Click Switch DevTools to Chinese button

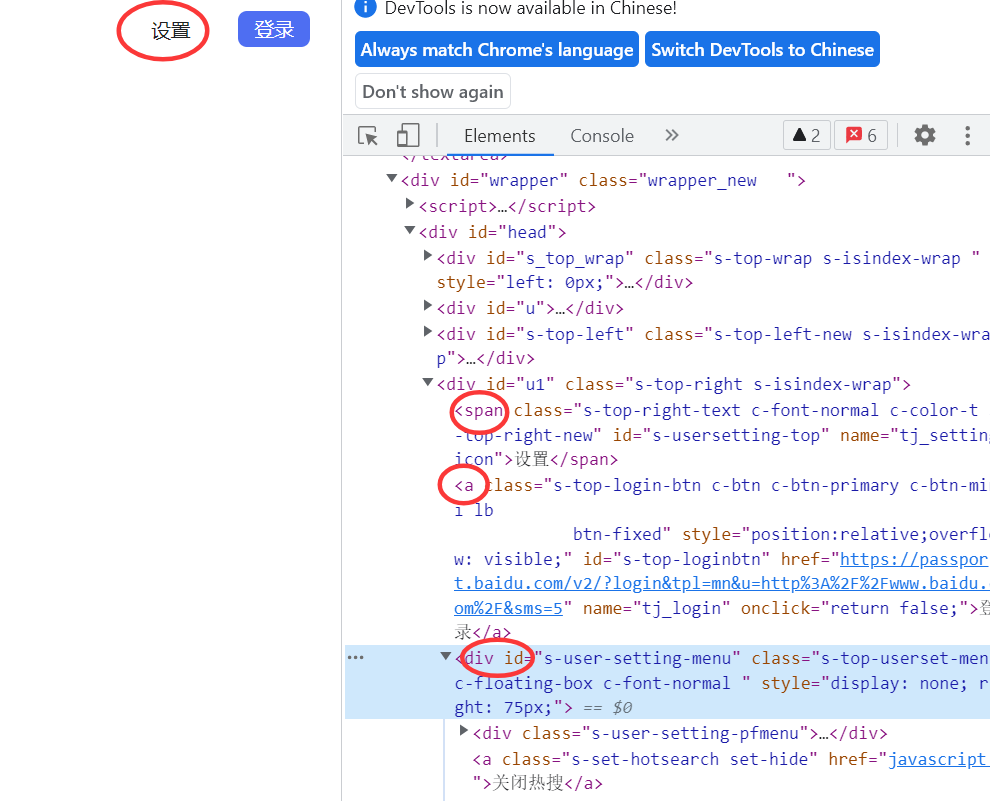(x=762, y=49)
